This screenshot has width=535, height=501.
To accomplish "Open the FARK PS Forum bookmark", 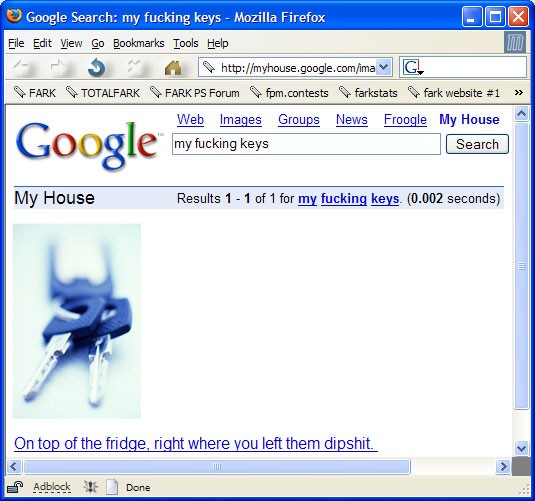I will point(194,93).
